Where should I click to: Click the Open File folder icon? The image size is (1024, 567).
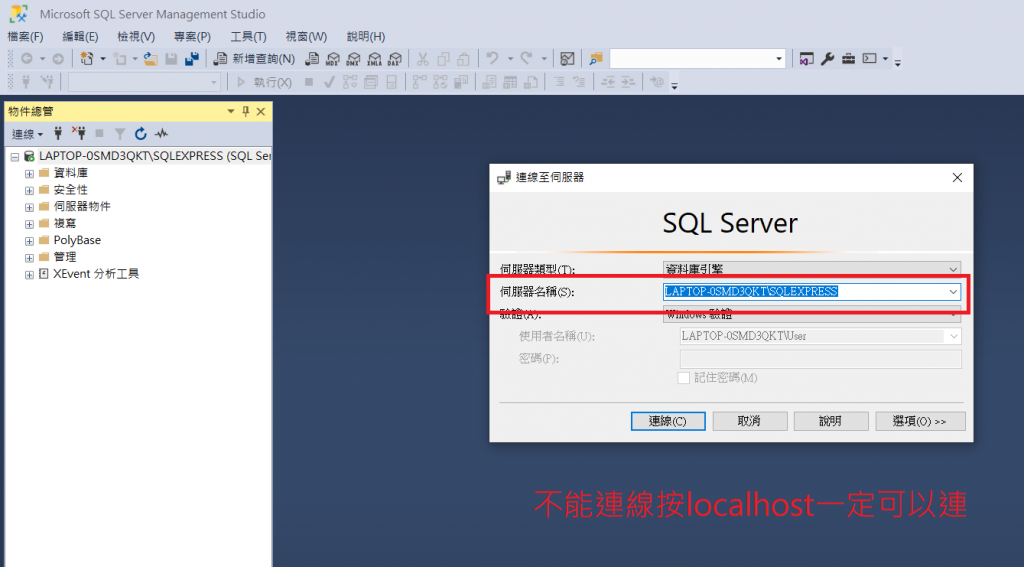coord(150,59)
